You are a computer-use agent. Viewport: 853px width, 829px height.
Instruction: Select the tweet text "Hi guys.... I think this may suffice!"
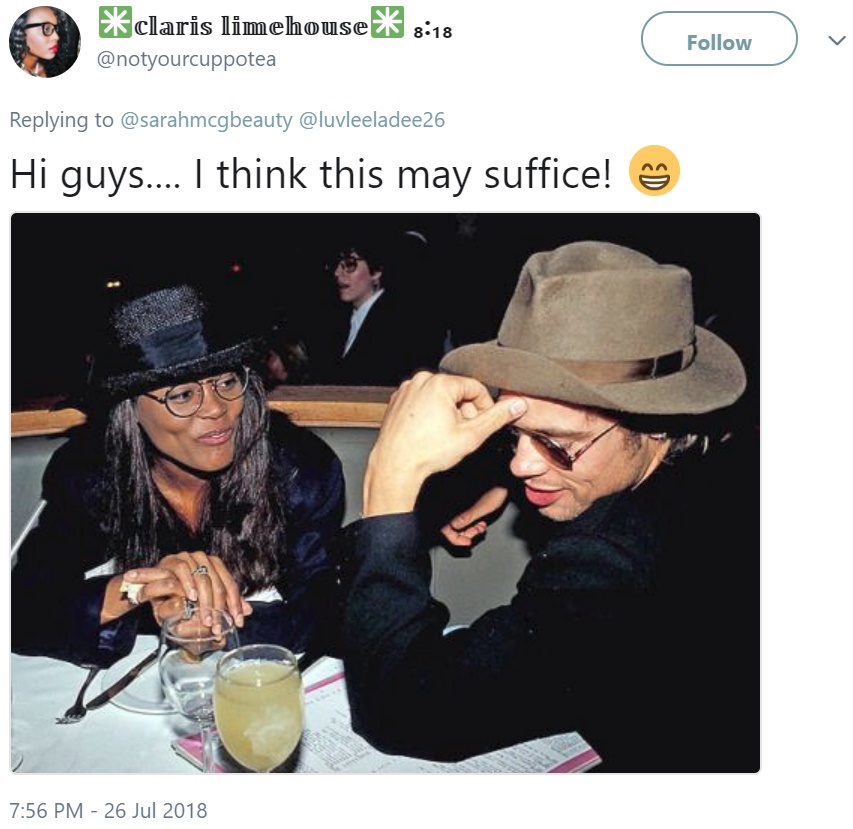[311, 175]
